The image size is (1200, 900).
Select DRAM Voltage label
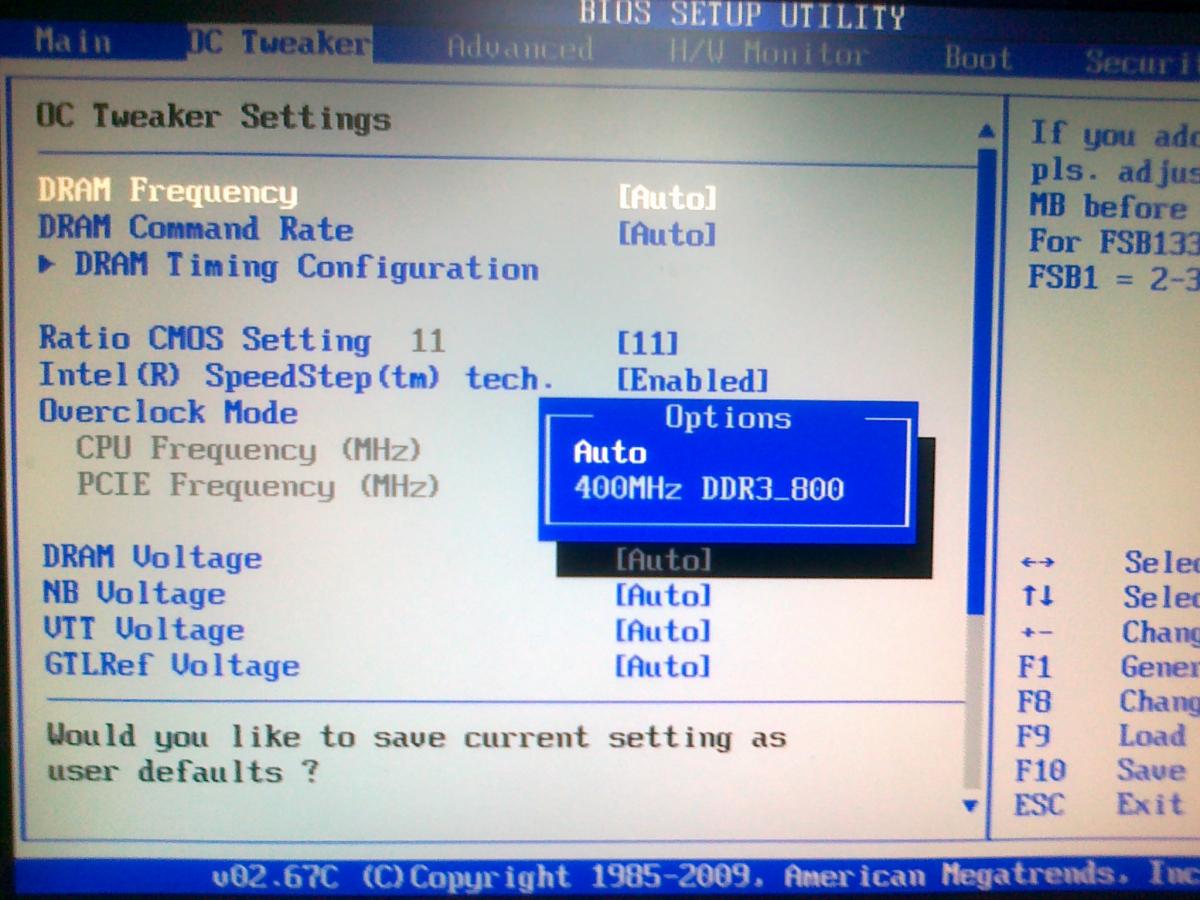pyautogui.click(x=152, y=557)
